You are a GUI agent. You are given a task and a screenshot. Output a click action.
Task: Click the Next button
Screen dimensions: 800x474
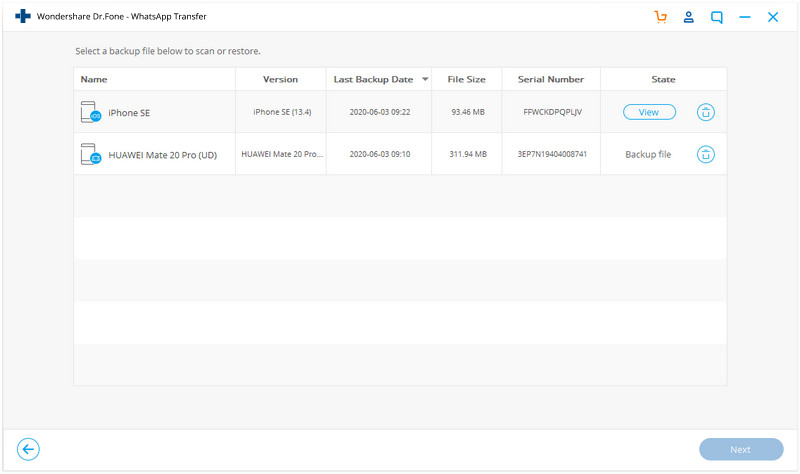741,449
